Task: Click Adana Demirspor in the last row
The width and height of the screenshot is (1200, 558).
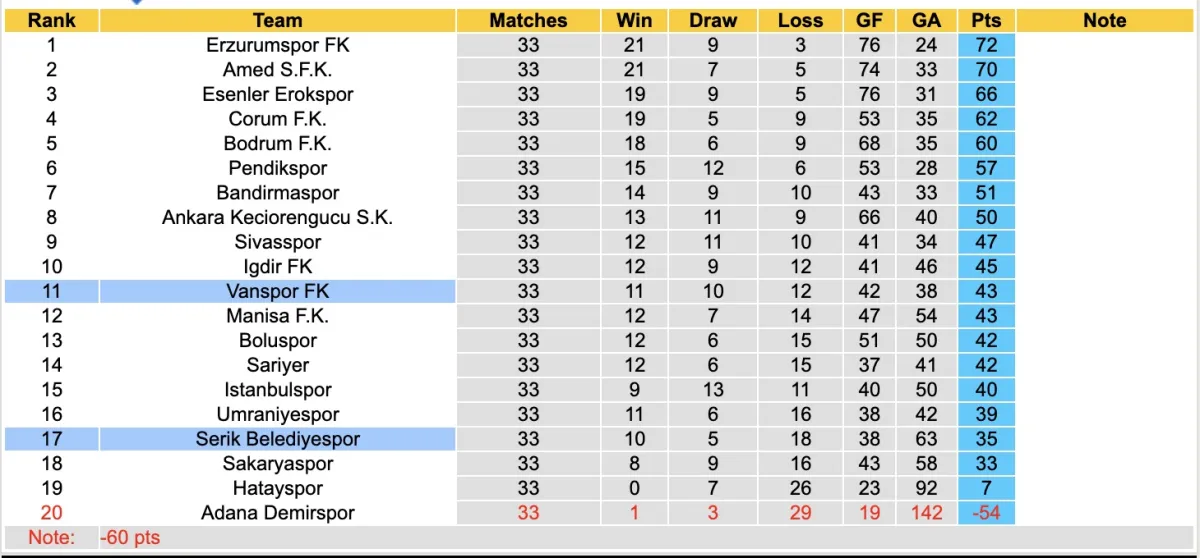Action: coord(278,513)
